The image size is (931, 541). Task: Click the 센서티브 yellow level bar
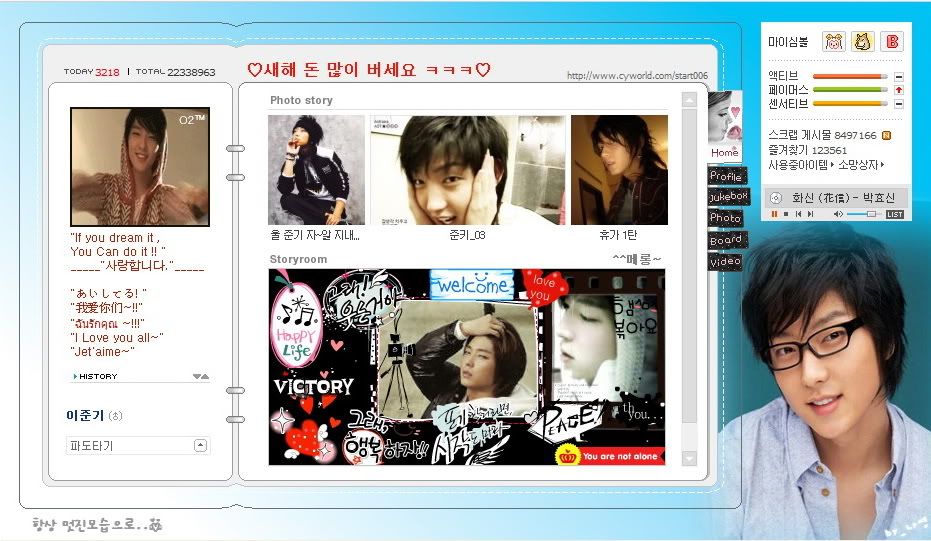(x=850, y=103)
